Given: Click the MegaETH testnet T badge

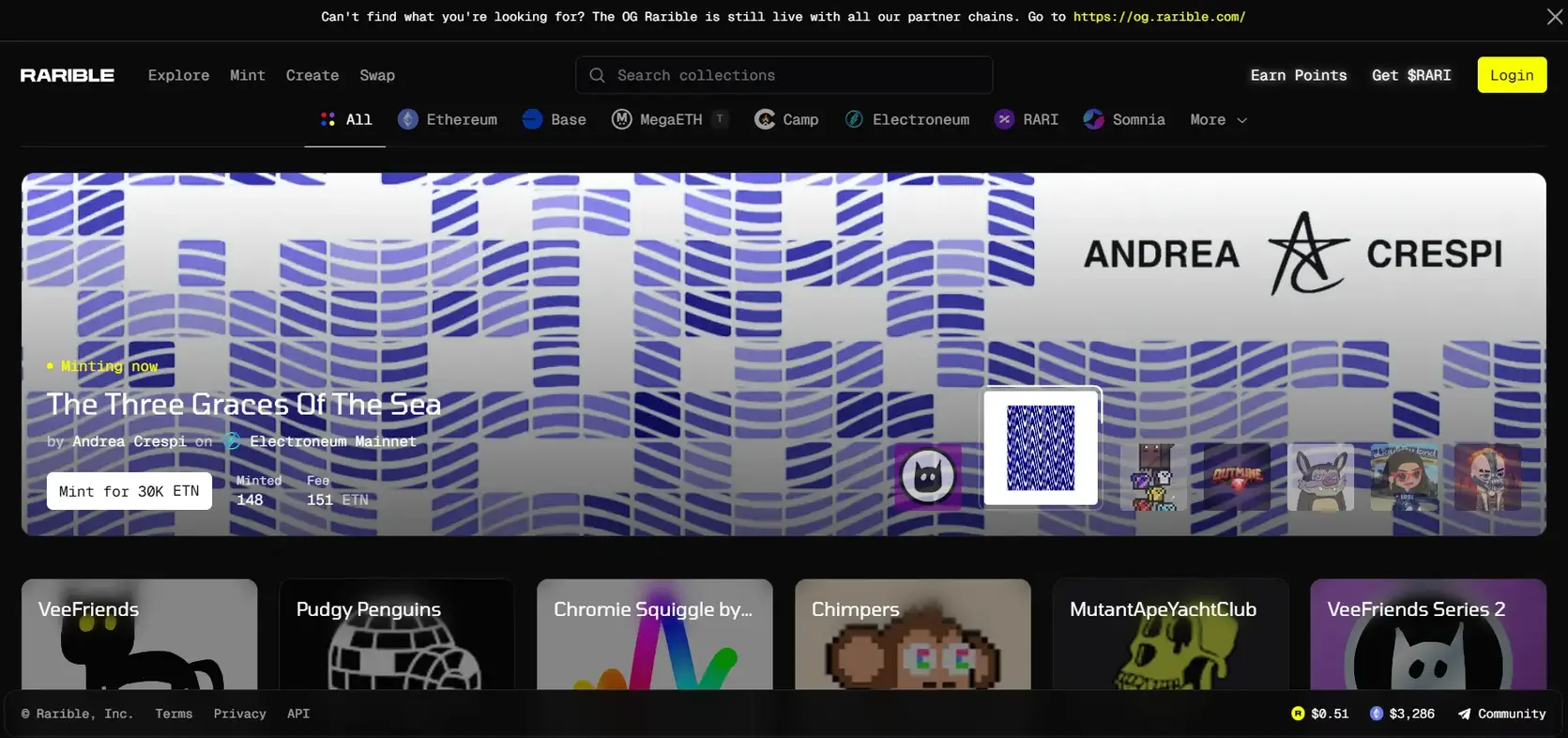Looking at the screenshot, I should tap(720, 119).
